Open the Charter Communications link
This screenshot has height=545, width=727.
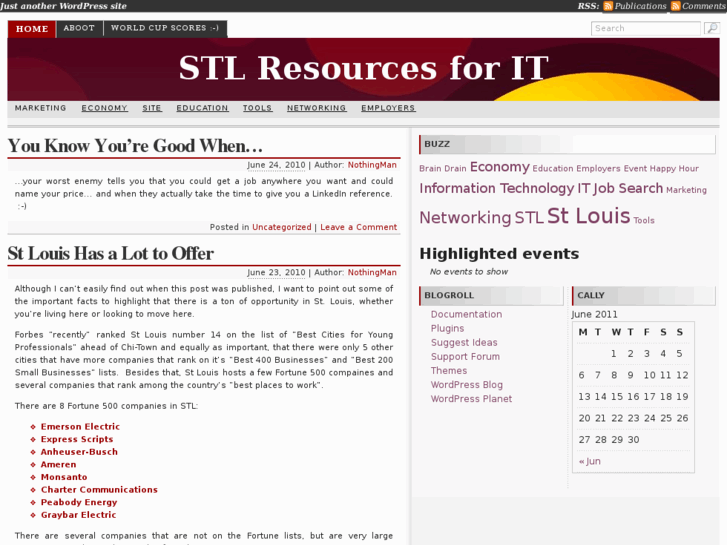click(99, 489)
